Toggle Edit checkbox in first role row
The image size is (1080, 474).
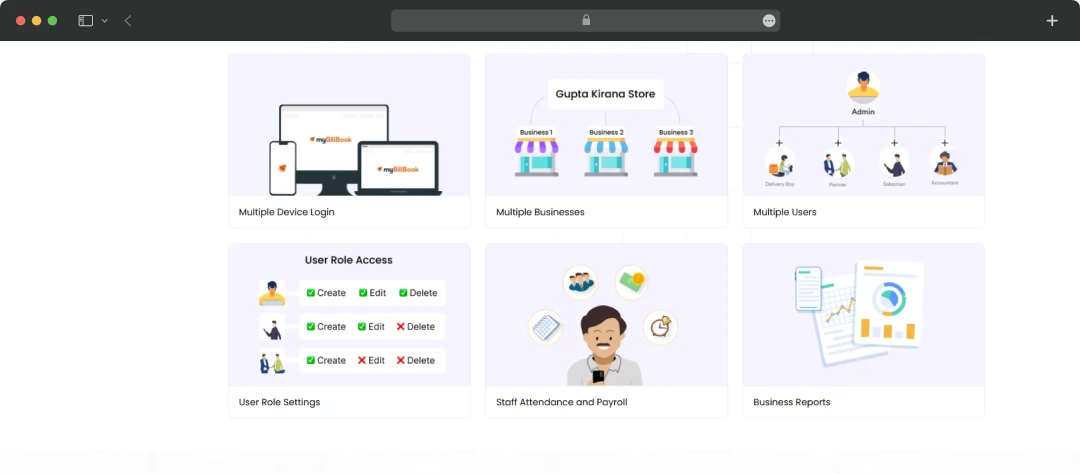point(362,293)
